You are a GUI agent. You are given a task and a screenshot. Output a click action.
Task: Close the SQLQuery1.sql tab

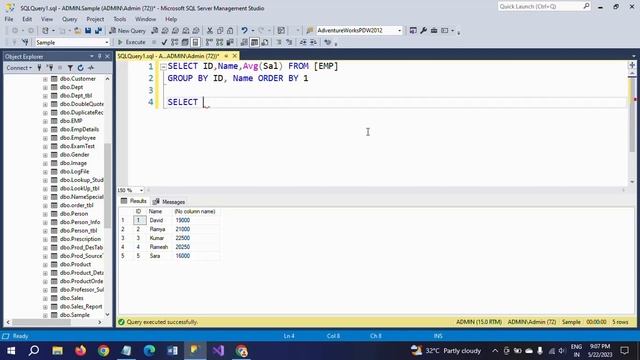pos(235,56)
